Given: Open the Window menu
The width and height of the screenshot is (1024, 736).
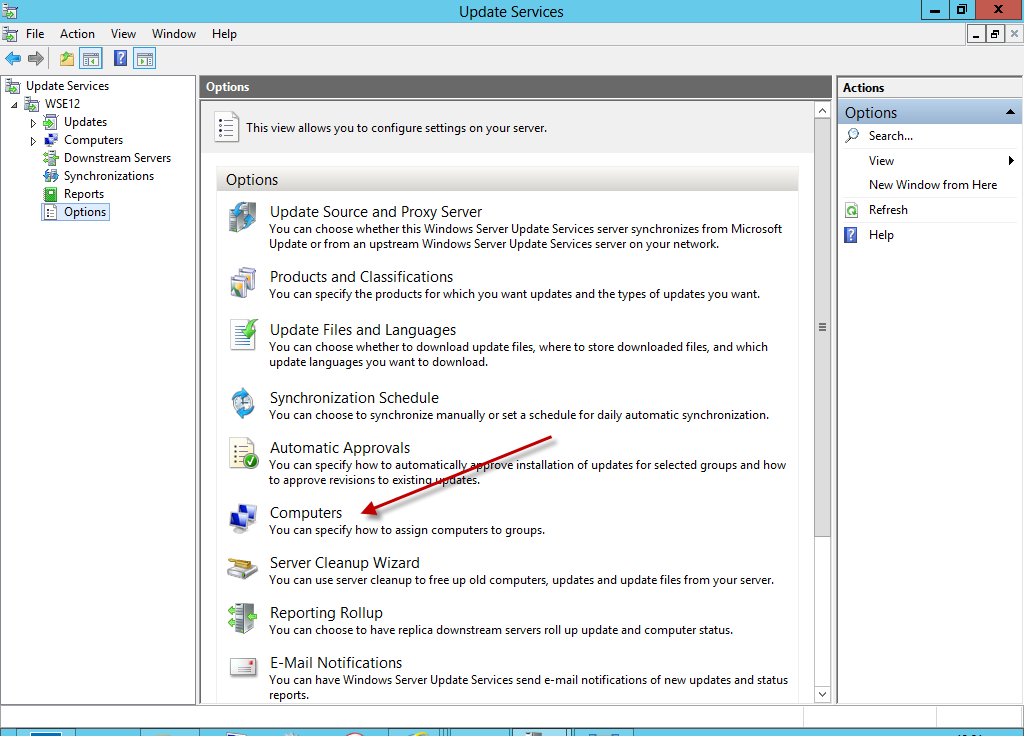Looking at the screenshot, I should [174, 34].
